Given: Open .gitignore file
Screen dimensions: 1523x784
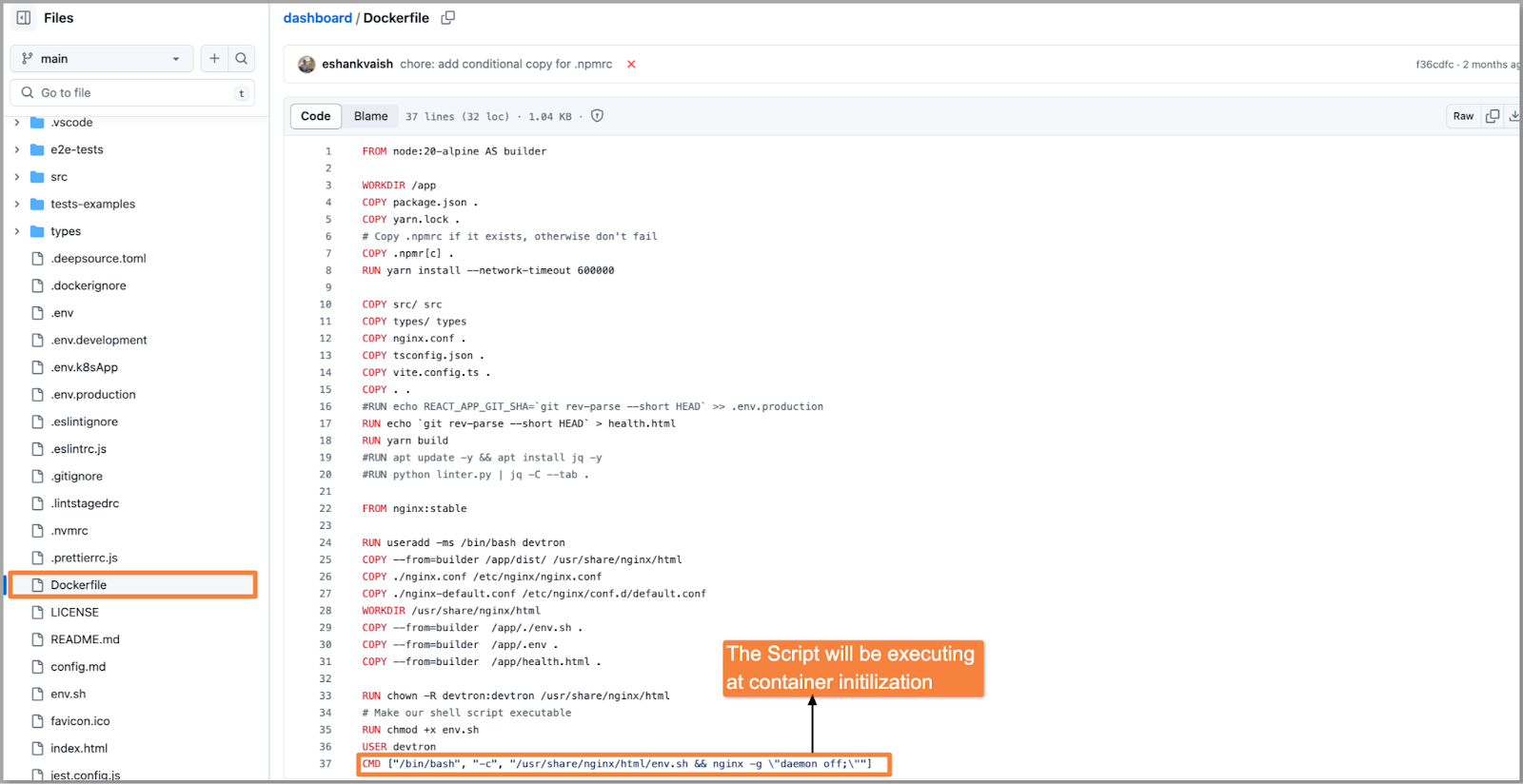Looking at the screenshot, I should pyautogui.click(x=76, y=477).
